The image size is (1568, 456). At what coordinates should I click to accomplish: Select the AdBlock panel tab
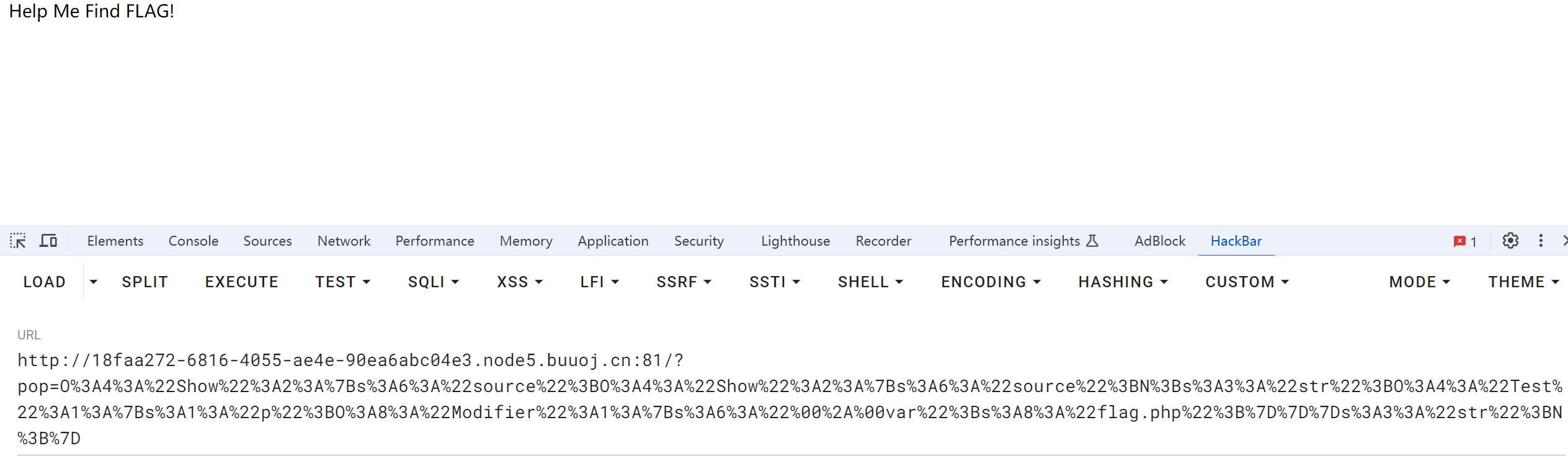click(x=1160, y=241)
